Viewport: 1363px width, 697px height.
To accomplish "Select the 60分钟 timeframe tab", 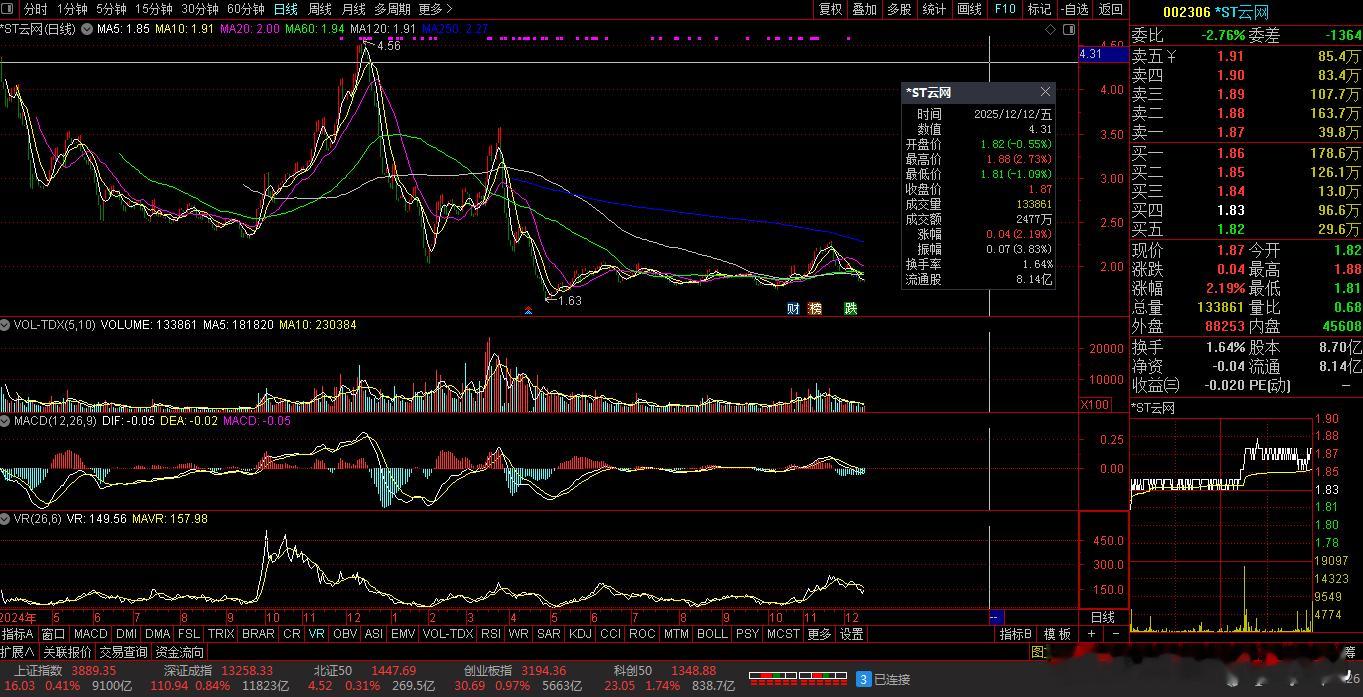I will (245, 9).
